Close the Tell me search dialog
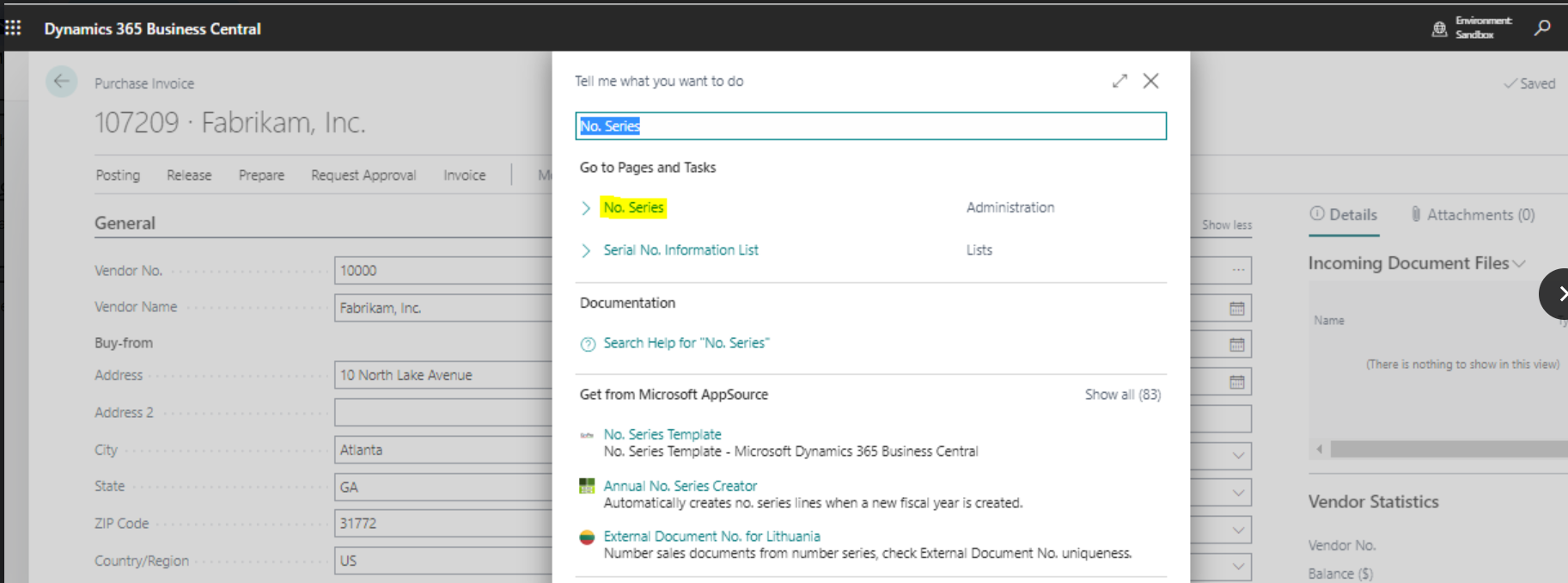This screenshot has width=1568, height=583. (x=1150, y=81)
